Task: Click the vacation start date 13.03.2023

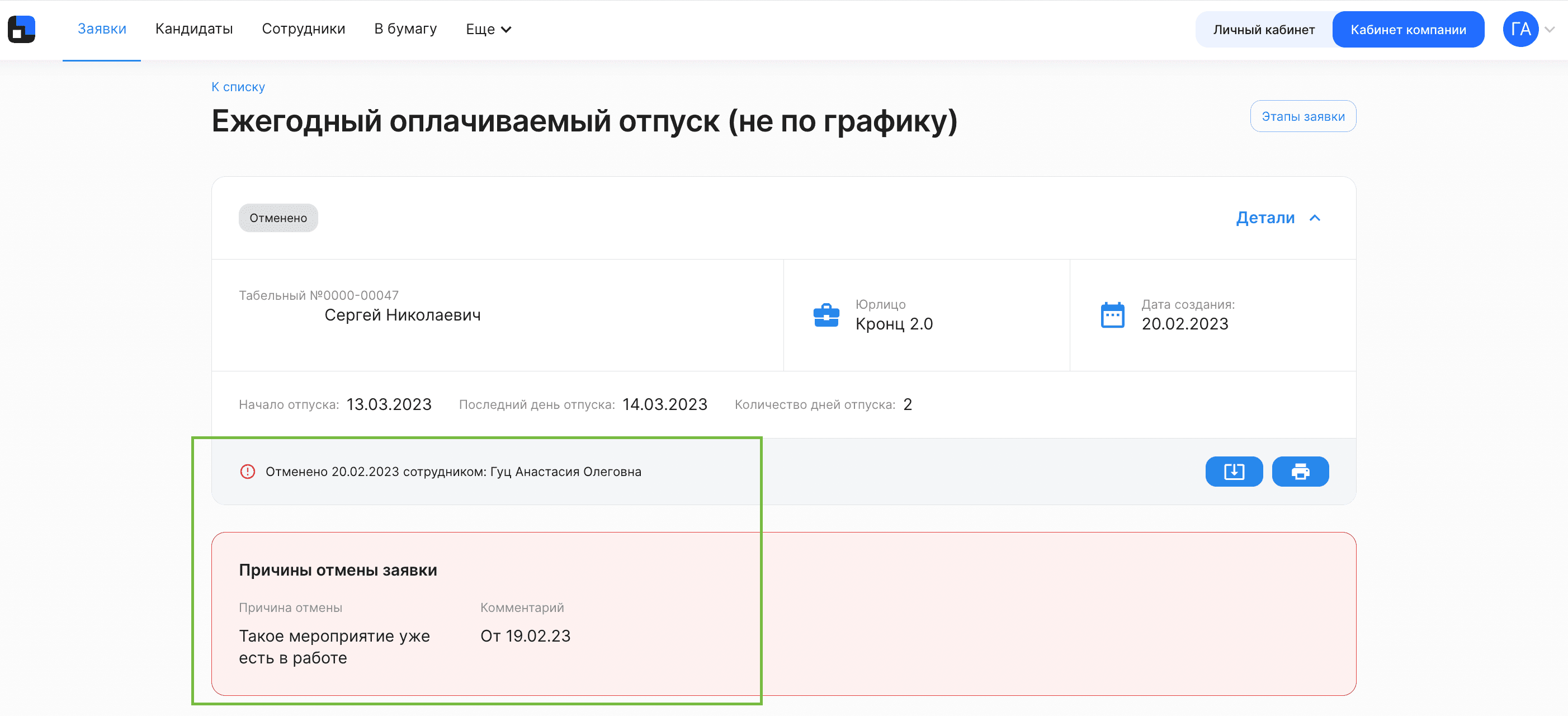Action: 389,404
